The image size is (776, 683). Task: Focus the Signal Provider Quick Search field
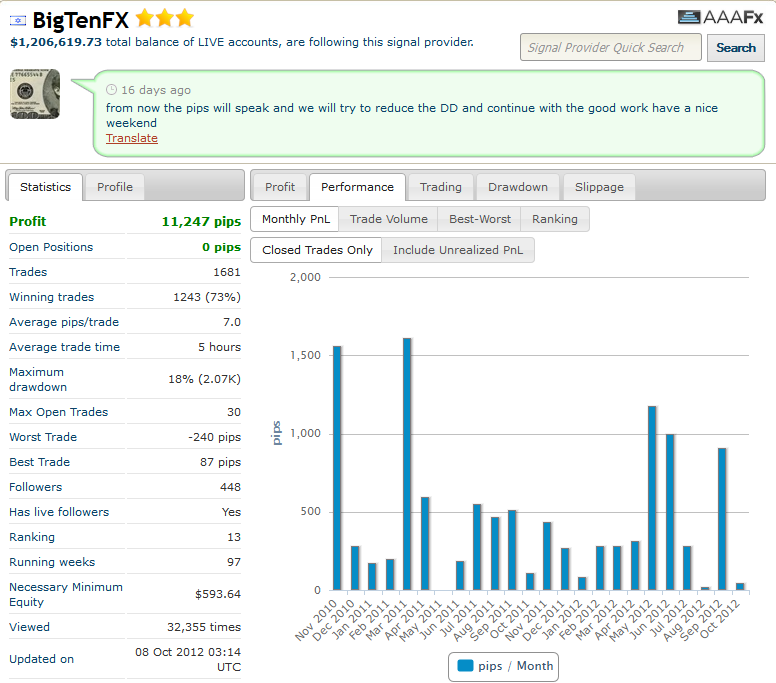[x=611, y=48]
